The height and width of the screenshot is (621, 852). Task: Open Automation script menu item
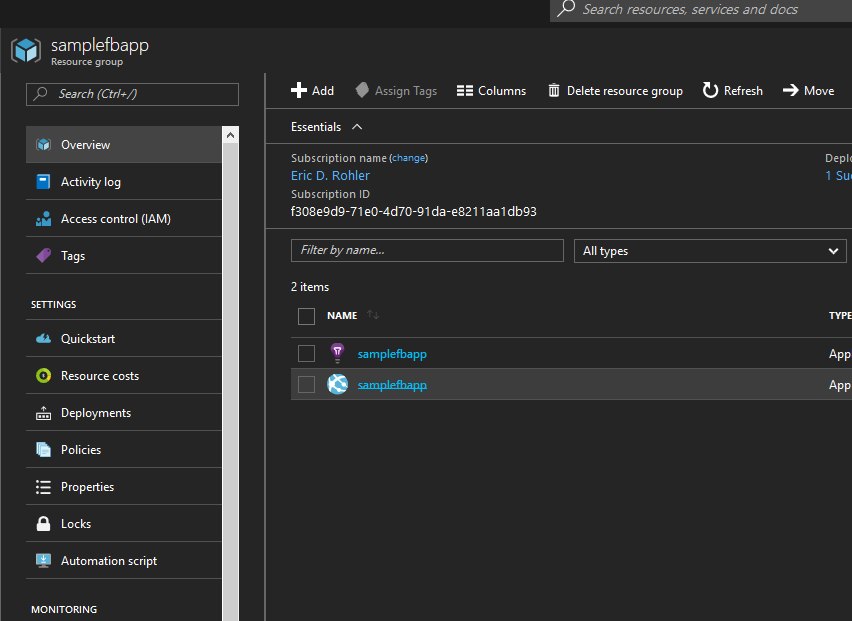pyautogui.click(x=124, y=561)
